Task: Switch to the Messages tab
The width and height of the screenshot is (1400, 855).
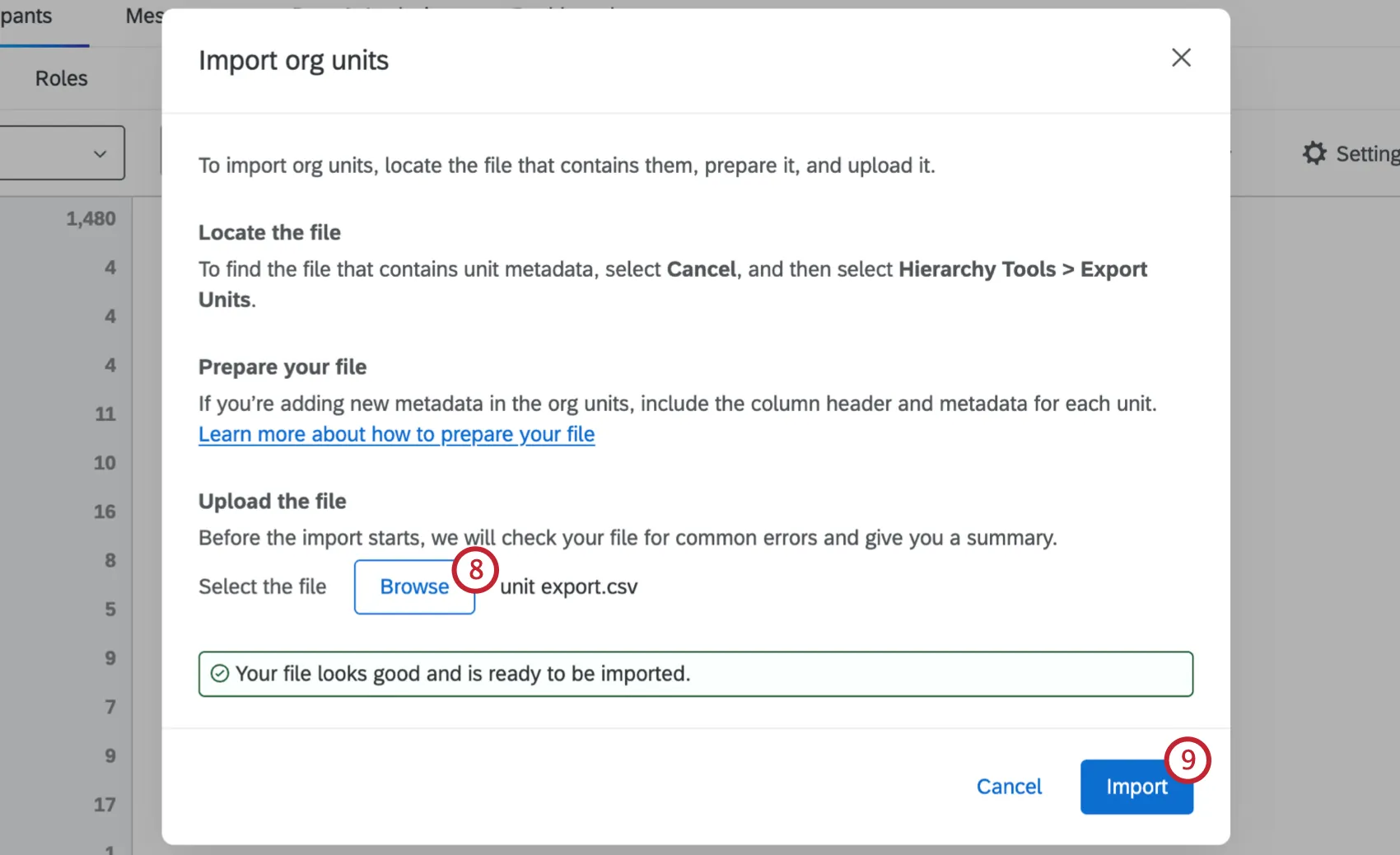Action: tap(144, 16)
